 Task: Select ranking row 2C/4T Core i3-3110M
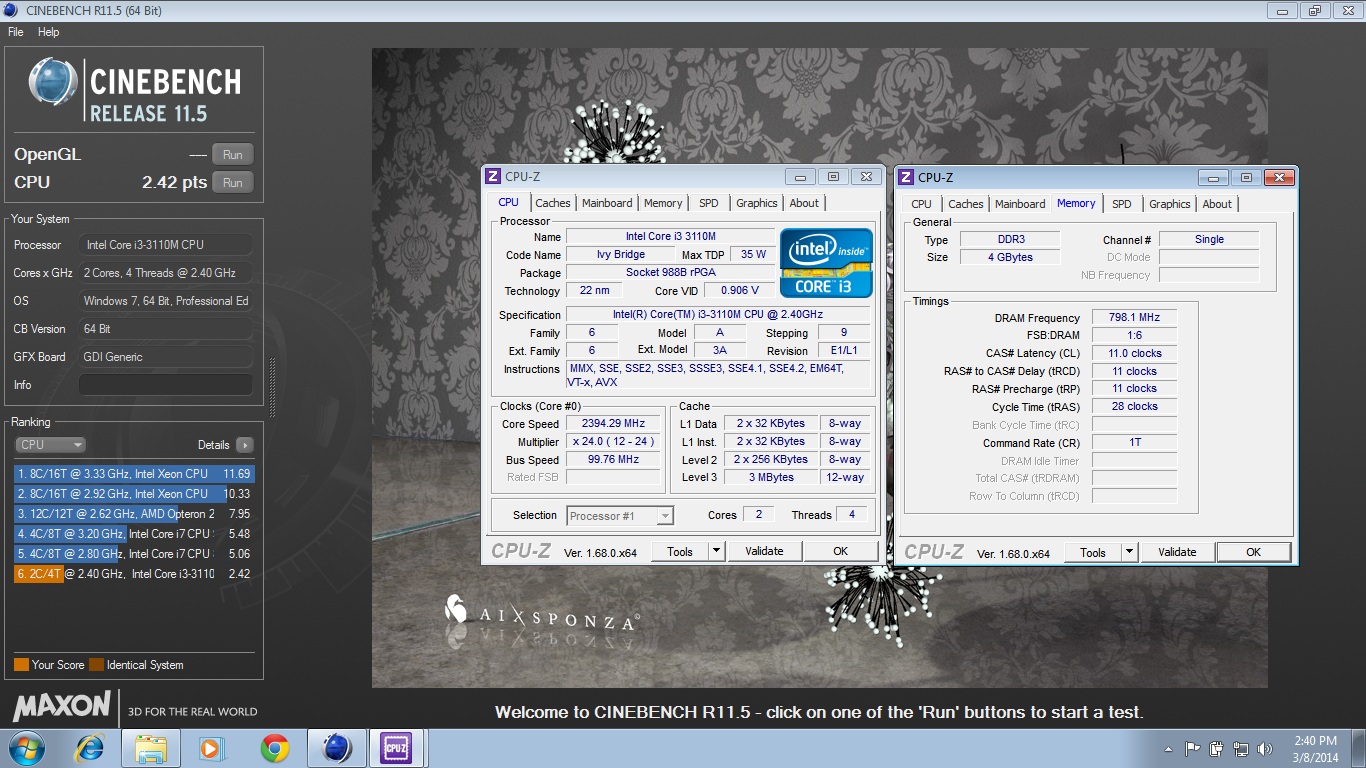point(134,574)
